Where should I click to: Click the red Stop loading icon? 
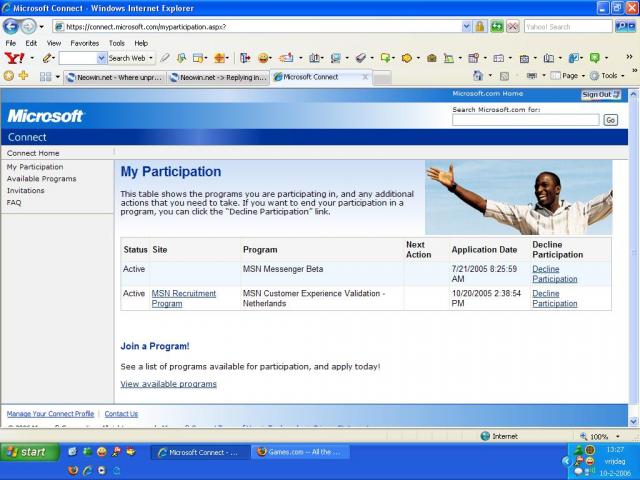click(x=513, y=27)
